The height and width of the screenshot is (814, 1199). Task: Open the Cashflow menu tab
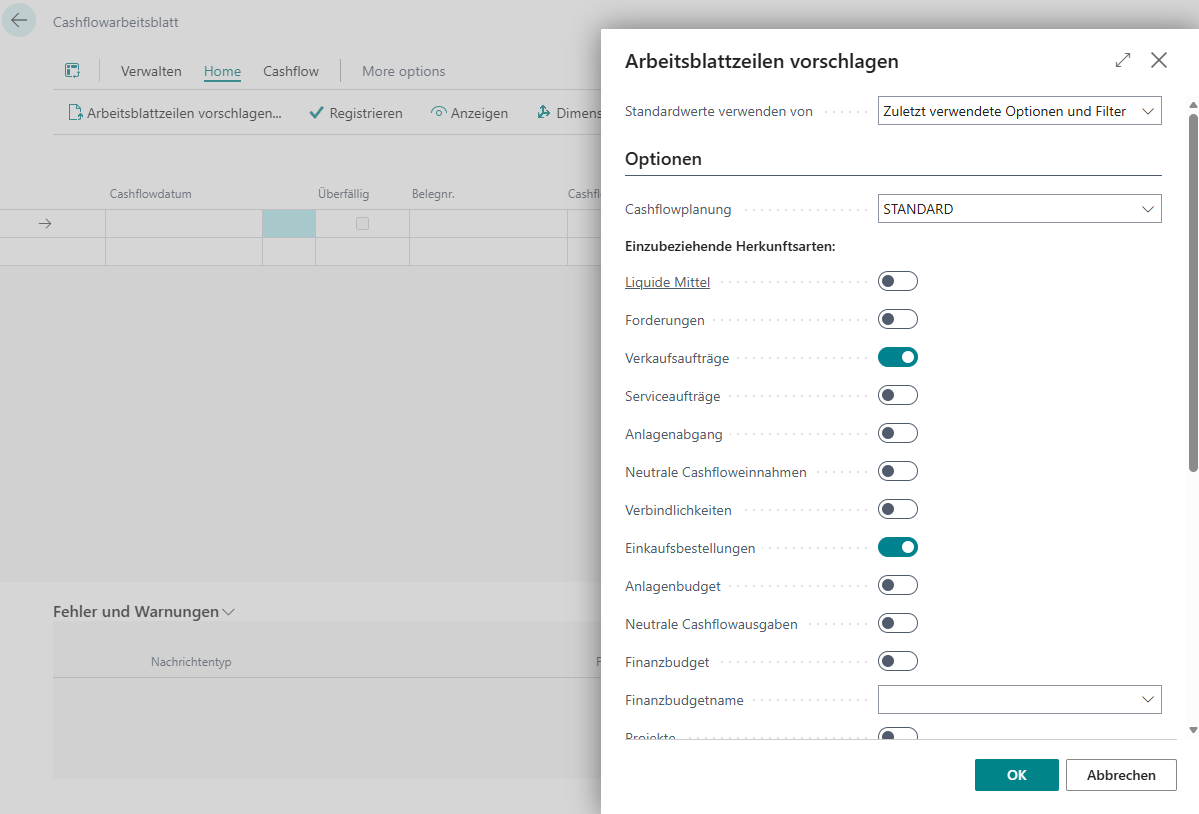(x=291, y=71)
